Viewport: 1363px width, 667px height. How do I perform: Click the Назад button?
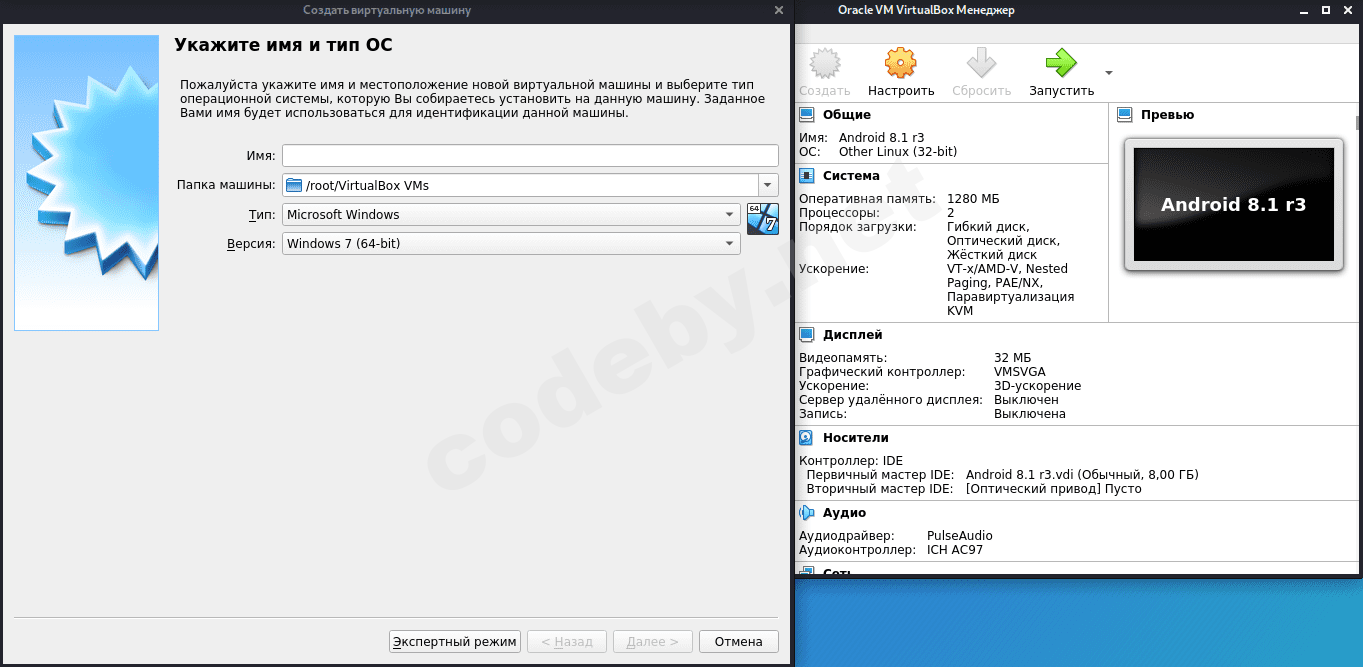(x=567, y=642)
